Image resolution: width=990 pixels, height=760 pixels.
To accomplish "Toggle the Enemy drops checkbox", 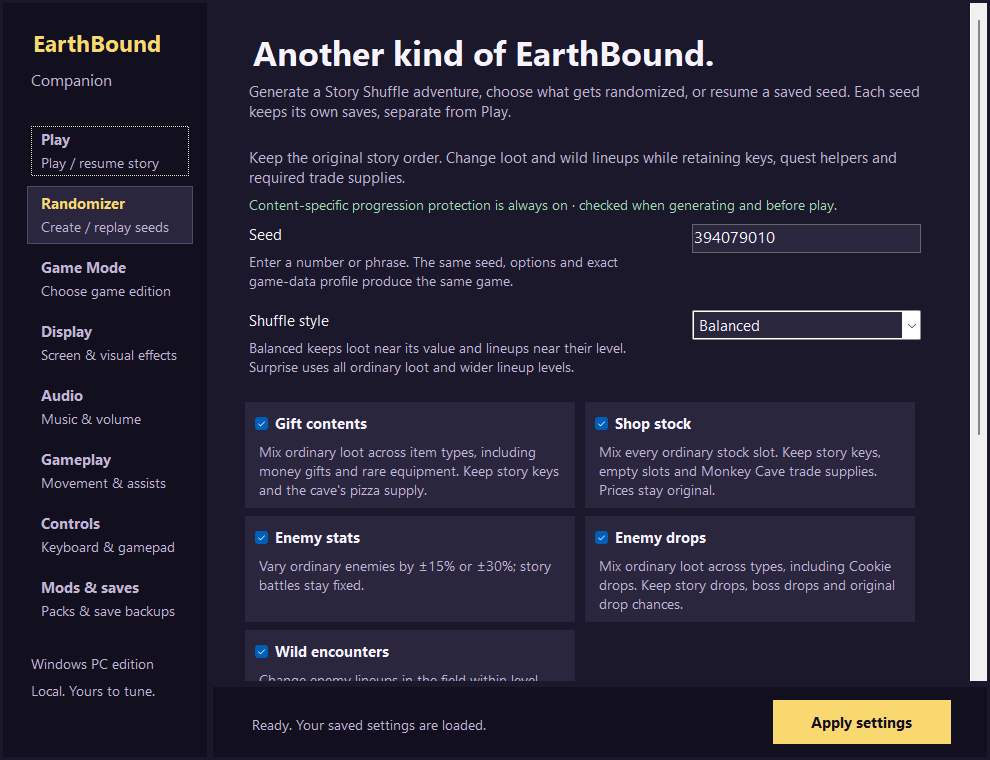I will point(602,538).
